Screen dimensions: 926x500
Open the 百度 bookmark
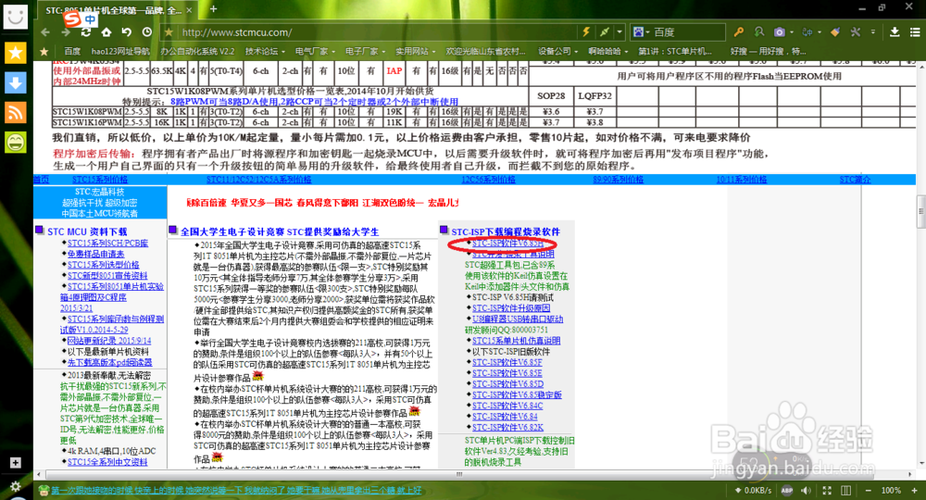coord(72,51)
